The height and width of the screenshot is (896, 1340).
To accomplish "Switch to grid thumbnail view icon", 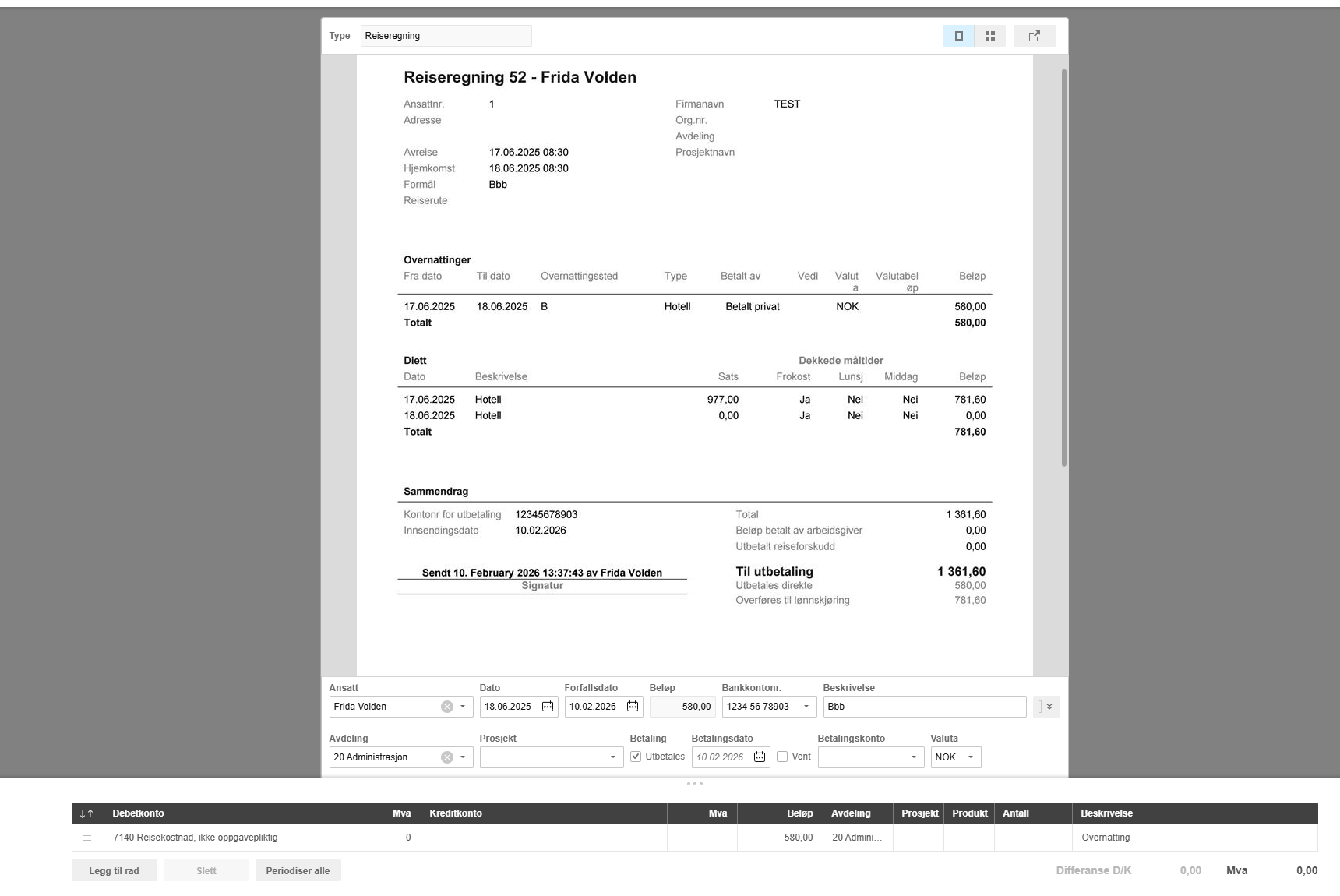I will tap(990, 36).
